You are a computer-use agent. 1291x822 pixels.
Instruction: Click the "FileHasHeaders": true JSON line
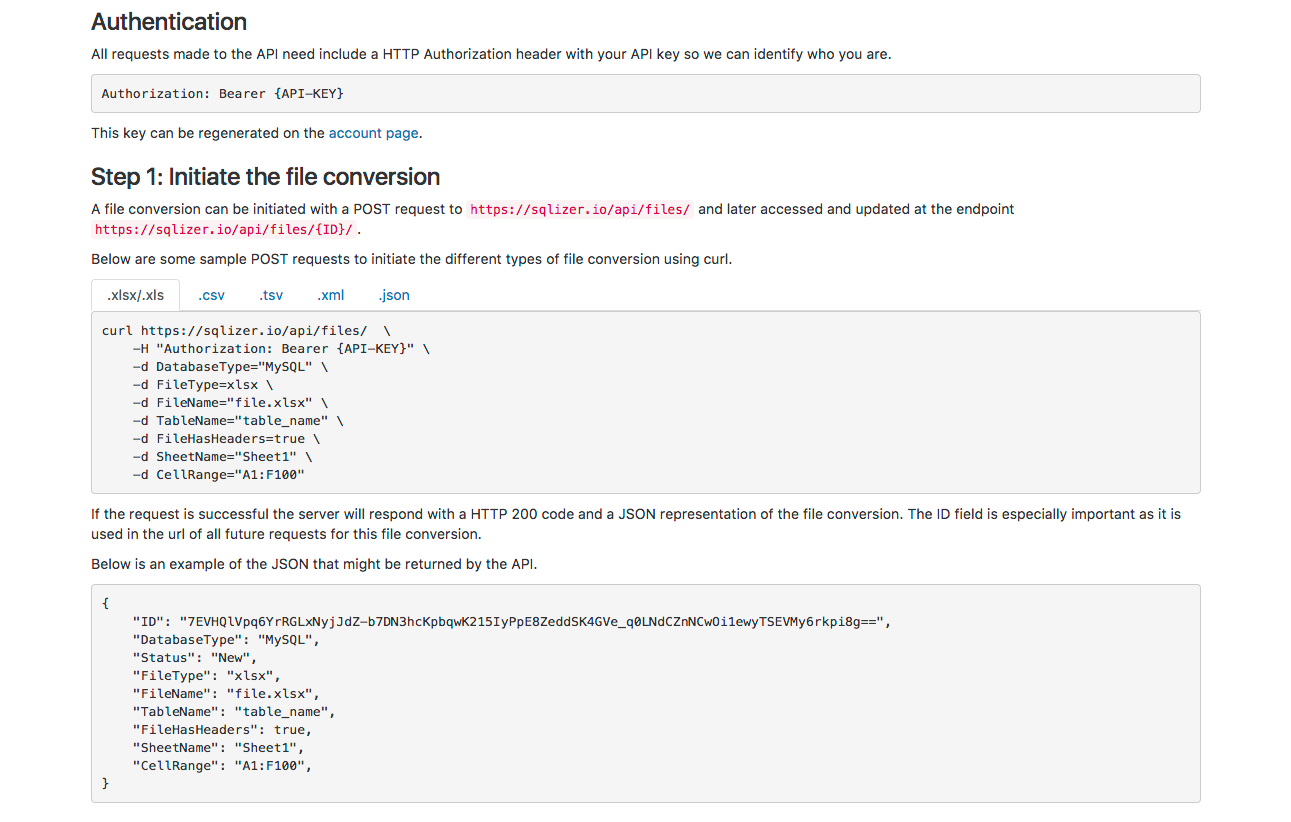tap(222, 730)
